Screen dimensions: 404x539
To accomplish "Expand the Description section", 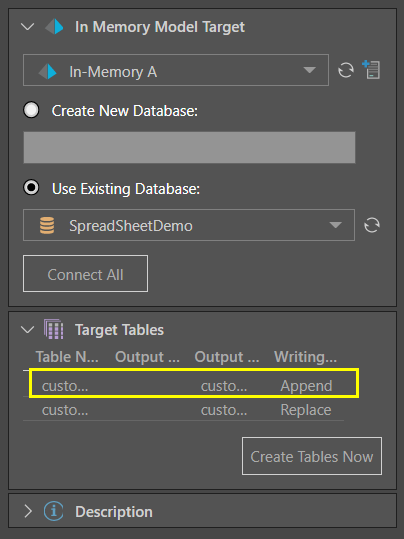I will (28, 512).
